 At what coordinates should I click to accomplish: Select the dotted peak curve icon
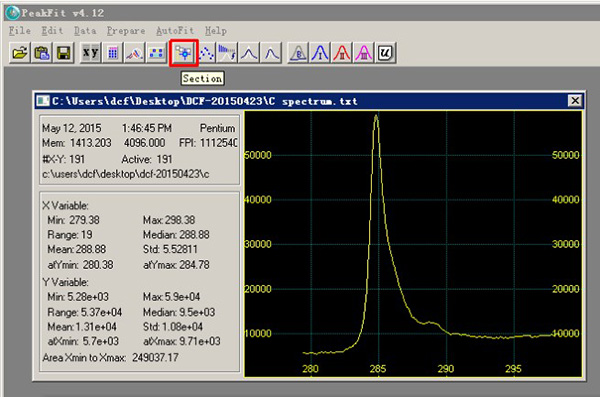click(206, 52)
